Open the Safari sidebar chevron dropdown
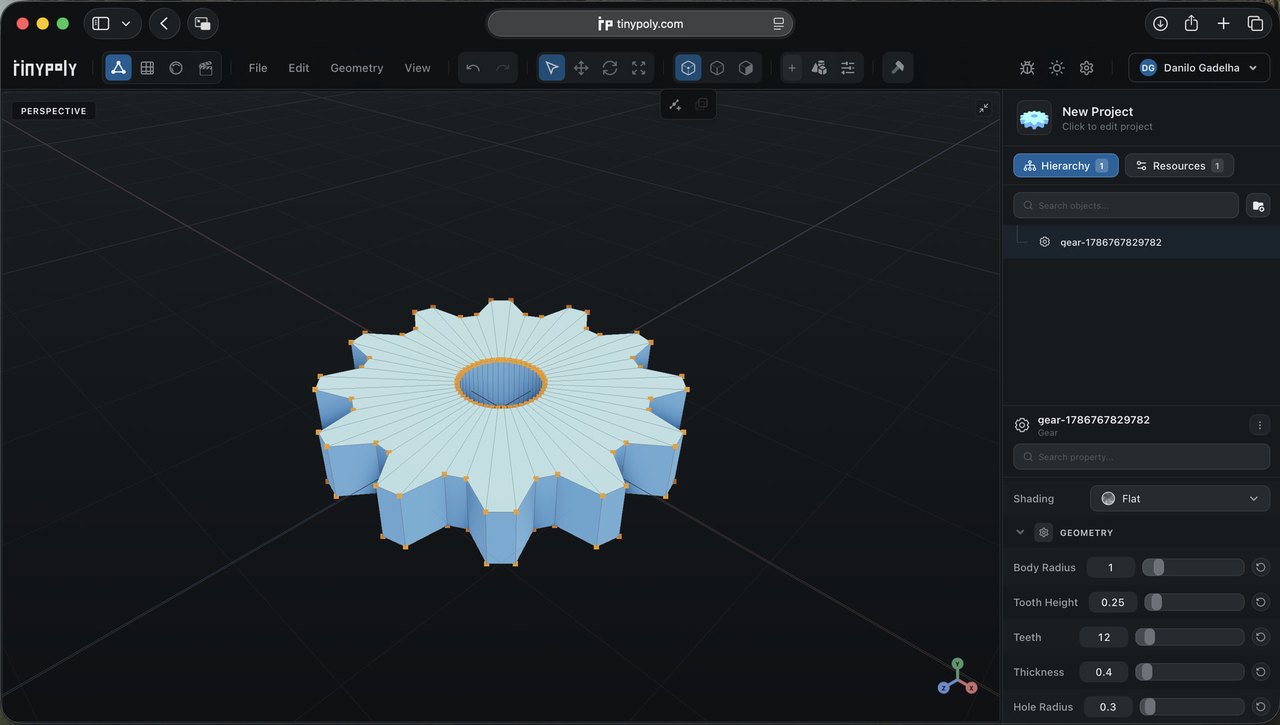 (126, 23)
